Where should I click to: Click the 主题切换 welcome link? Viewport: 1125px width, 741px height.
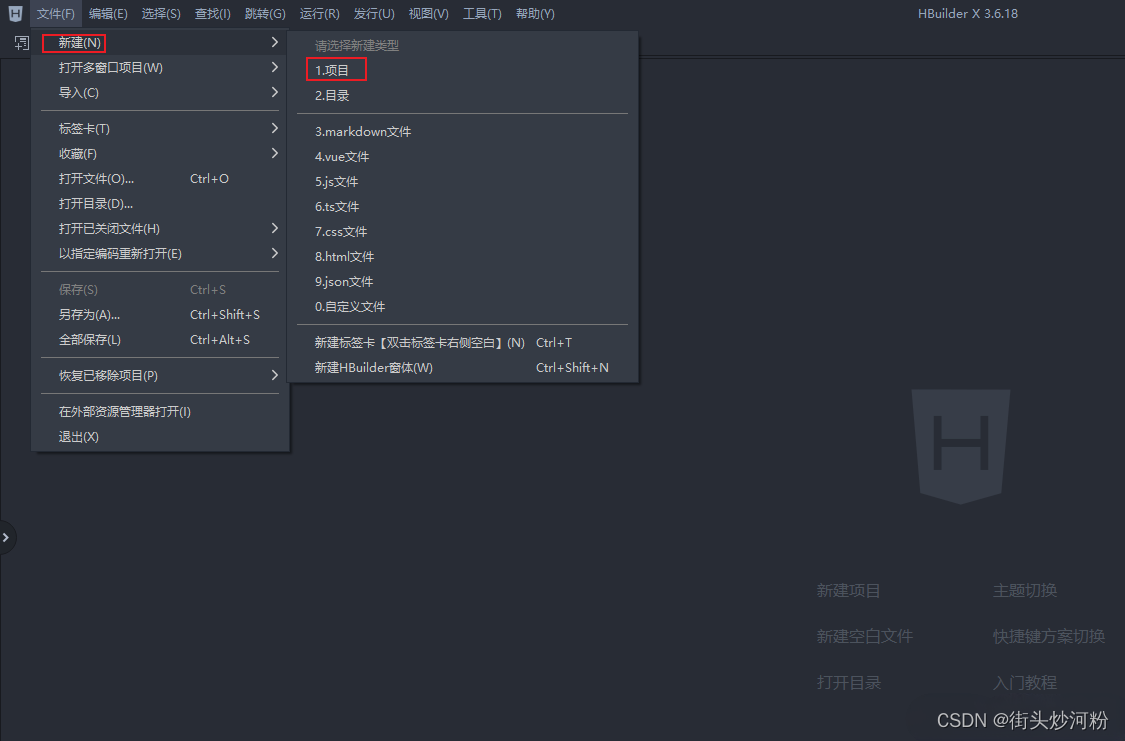(1024, 591)
